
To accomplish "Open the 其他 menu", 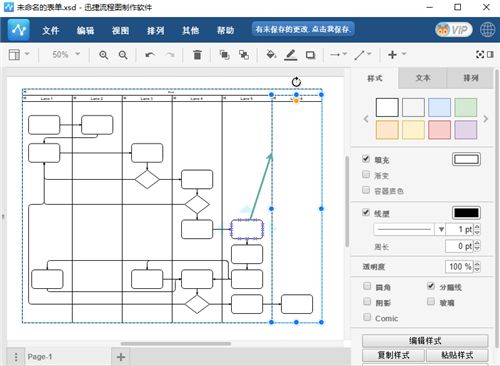I will [x=191, y=31].
